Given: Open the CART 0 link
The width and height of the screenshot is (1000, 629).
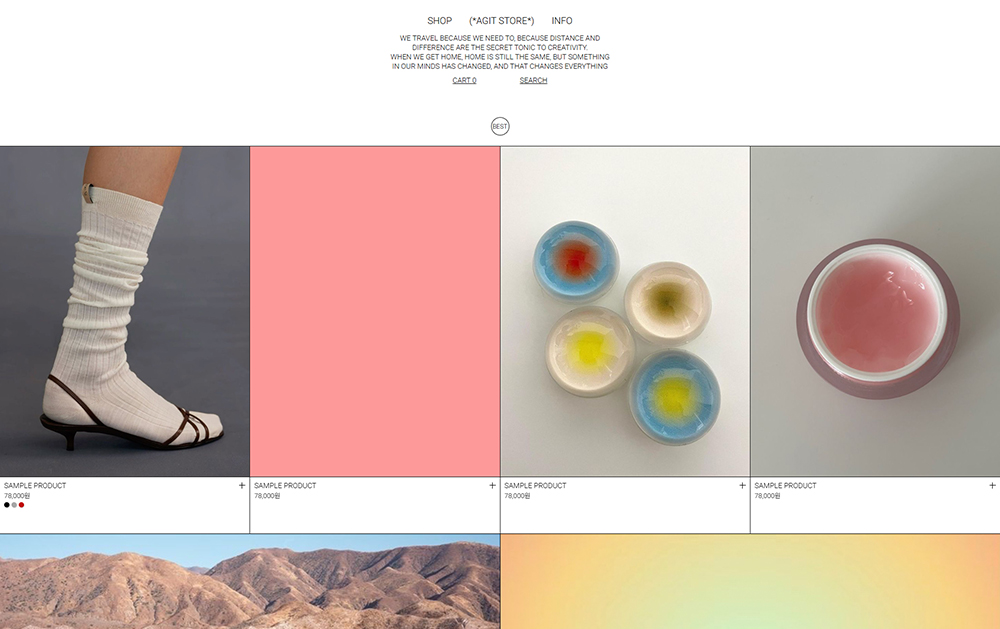Looking at the screenshot, I should [464, 80].
